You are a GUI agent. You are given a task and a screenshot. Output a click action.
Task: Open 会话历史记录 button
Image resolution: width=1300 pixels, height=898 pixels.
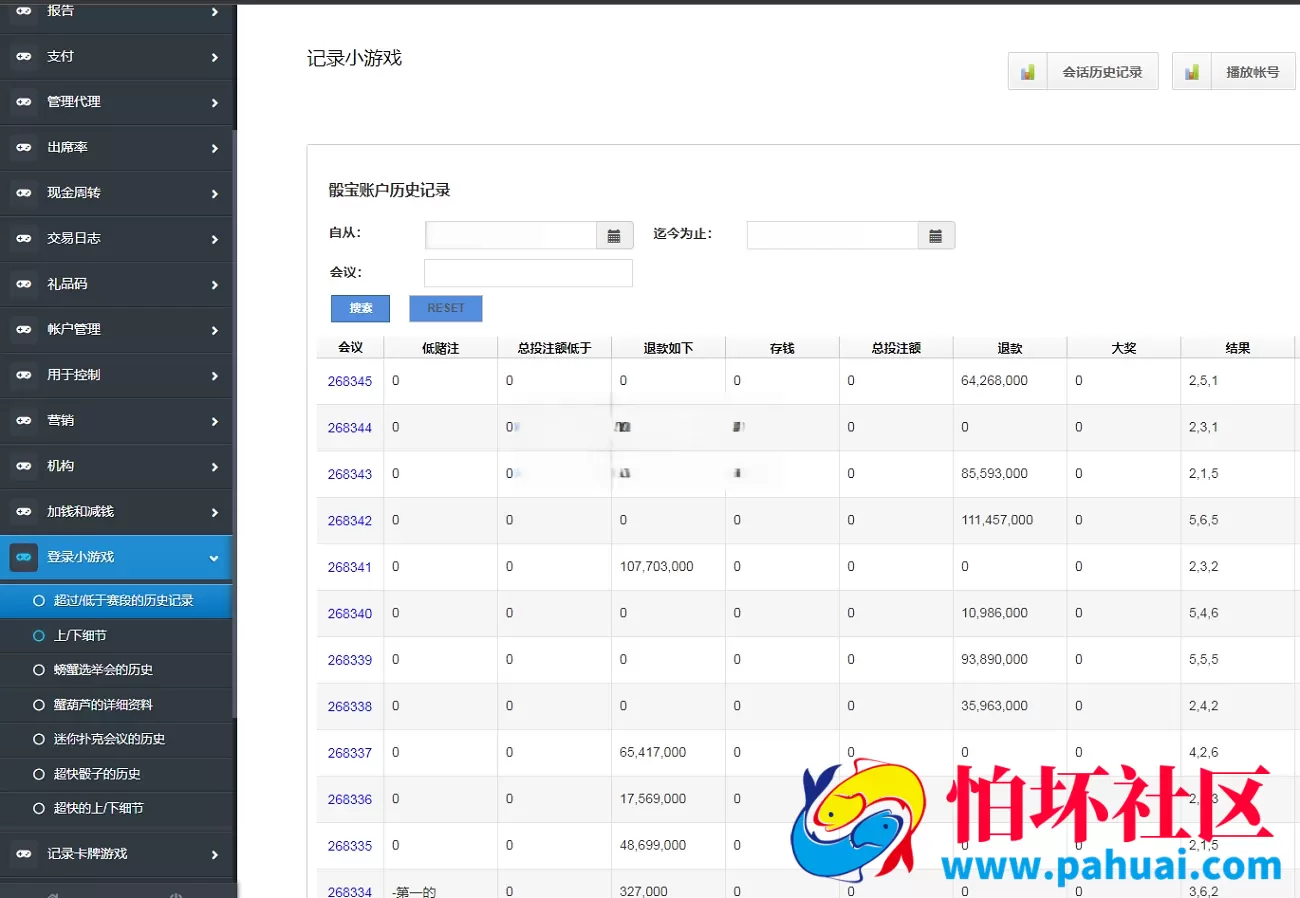tap(1083, 72)
